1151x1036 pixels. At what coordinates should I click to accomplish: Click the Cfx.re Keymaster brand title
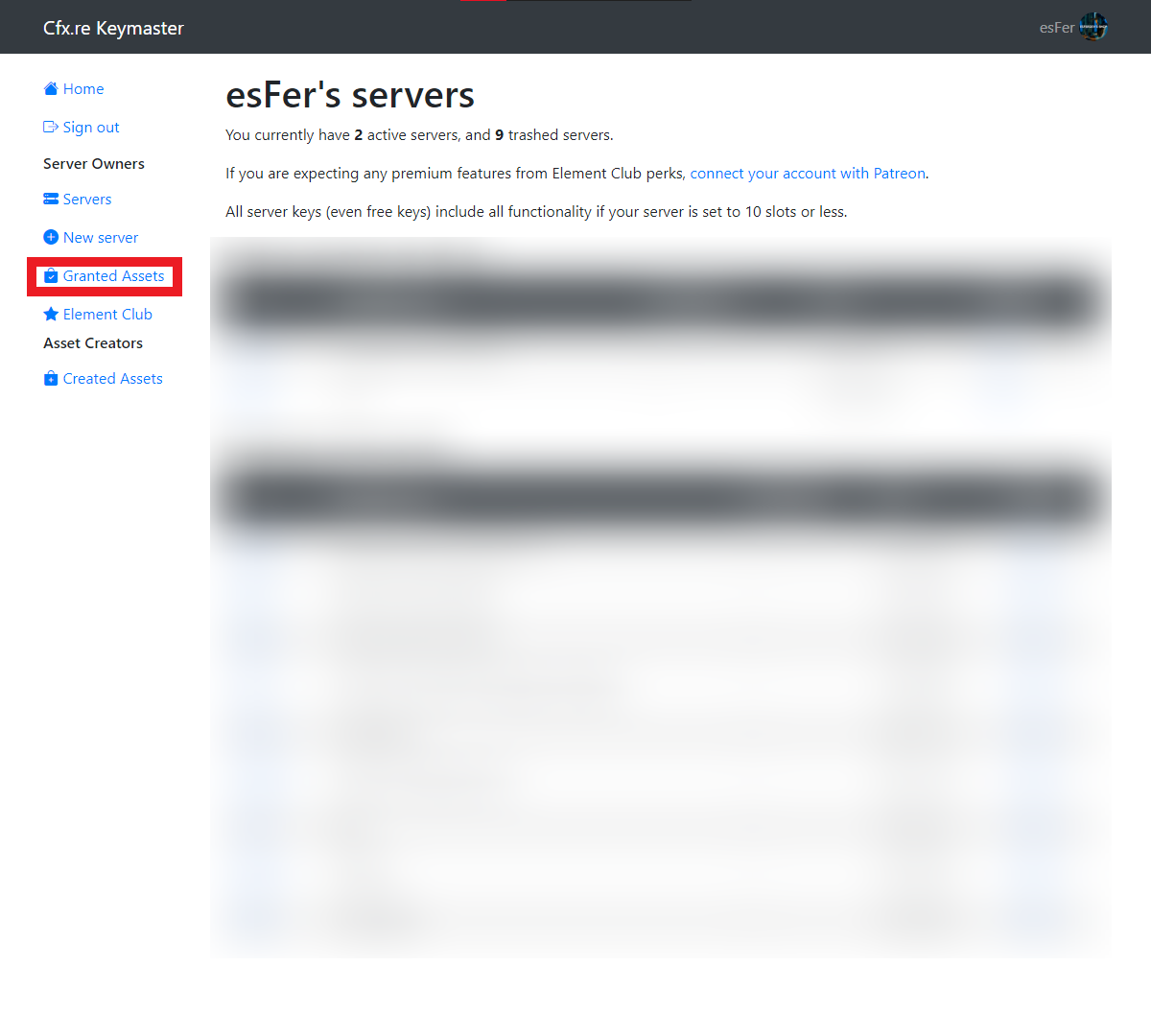click(x=113, y=28)
